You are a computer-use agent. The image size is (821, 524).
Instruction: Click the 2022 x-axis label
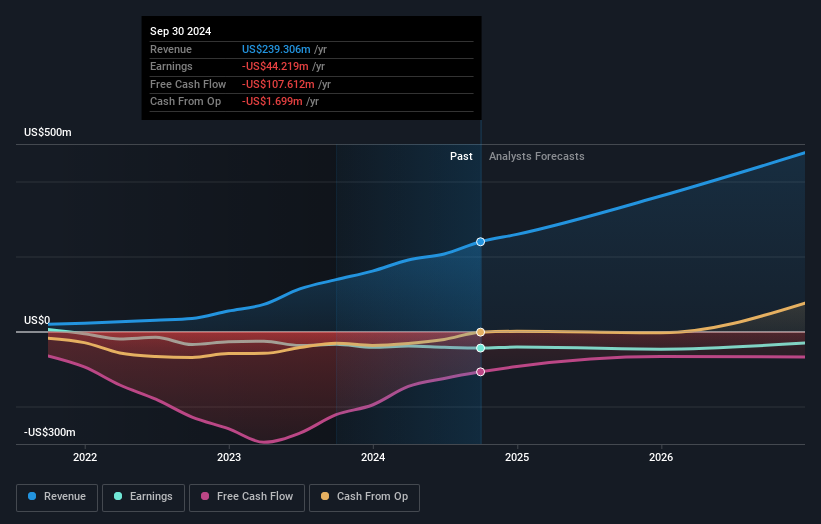(x=85, y=457)
